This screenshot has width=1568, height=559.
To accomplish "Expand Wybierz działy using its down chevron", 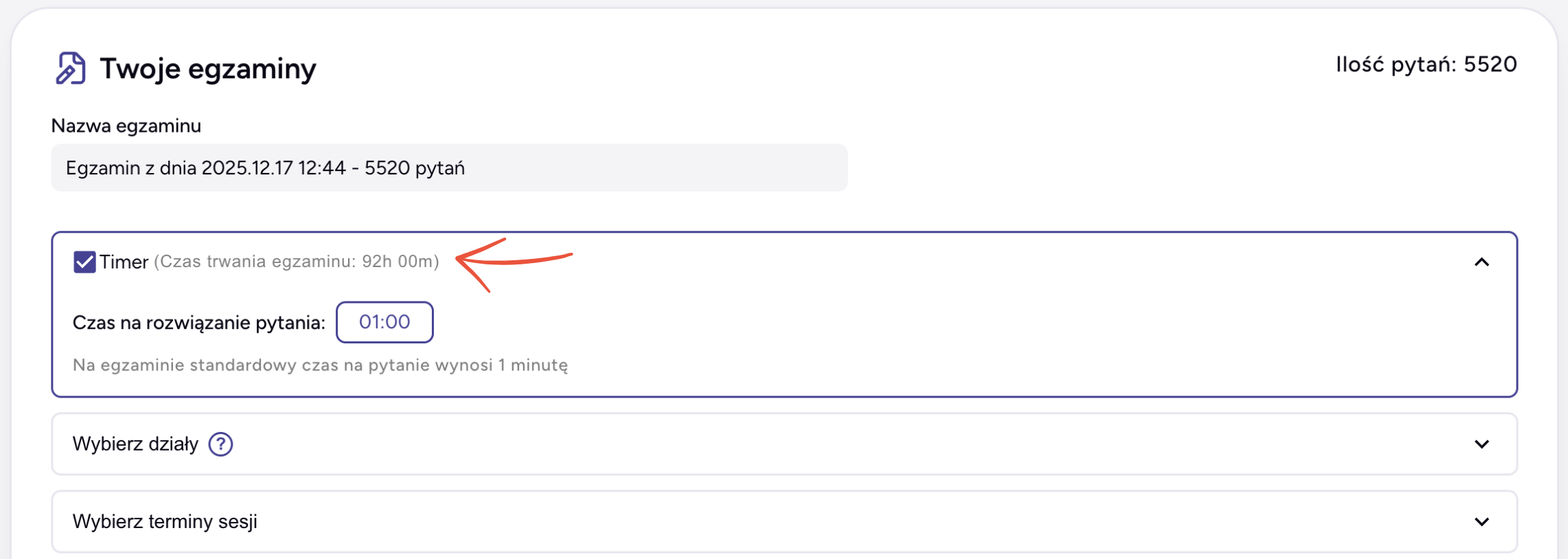I will pos(1481,444).
